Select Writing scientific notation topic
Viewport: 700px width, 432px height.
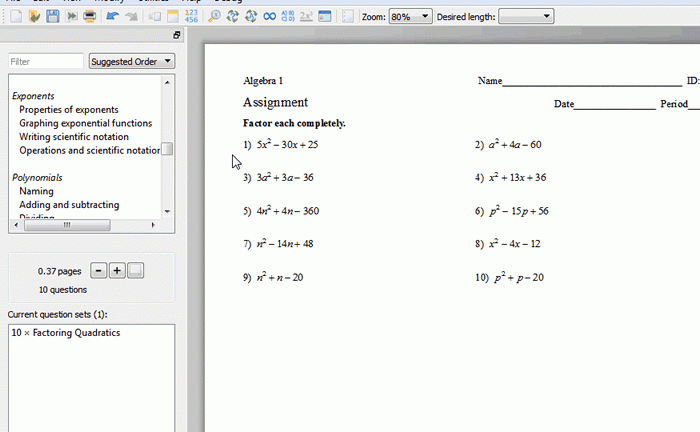point(74,137)
